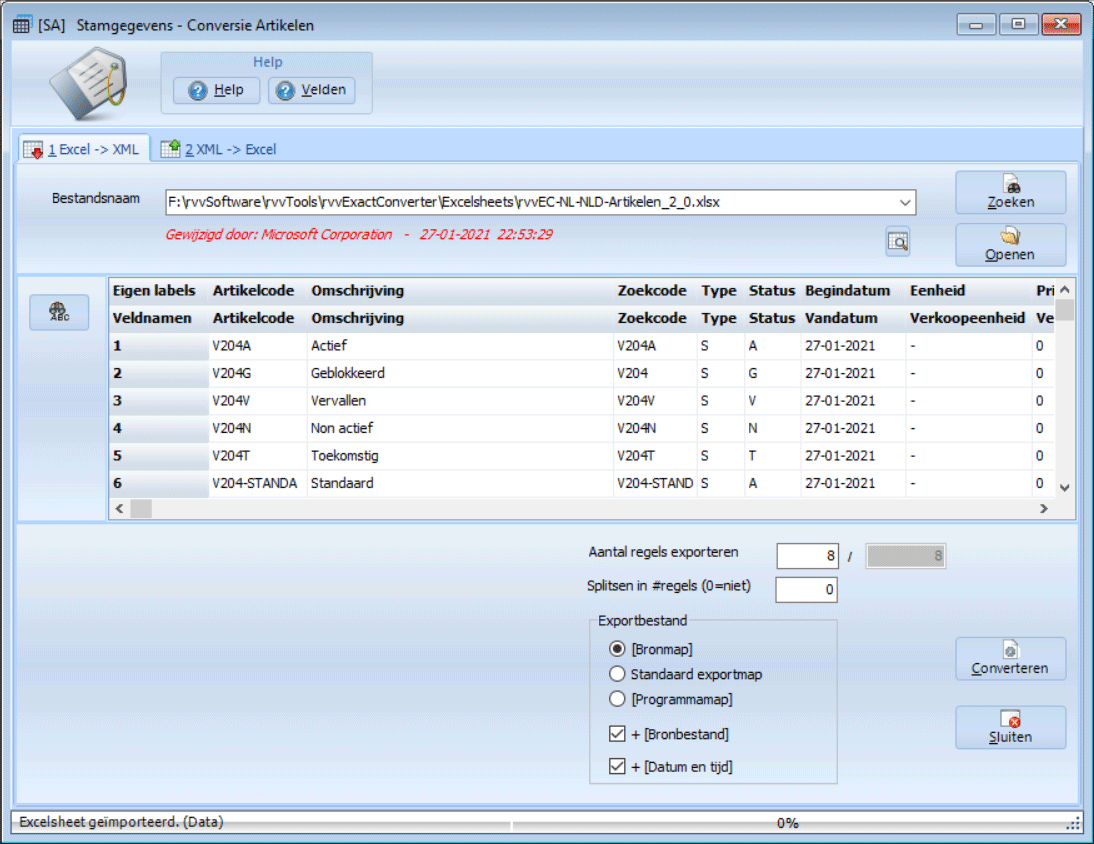Click the Aantal regels exporteren input field

pos(806,556)
